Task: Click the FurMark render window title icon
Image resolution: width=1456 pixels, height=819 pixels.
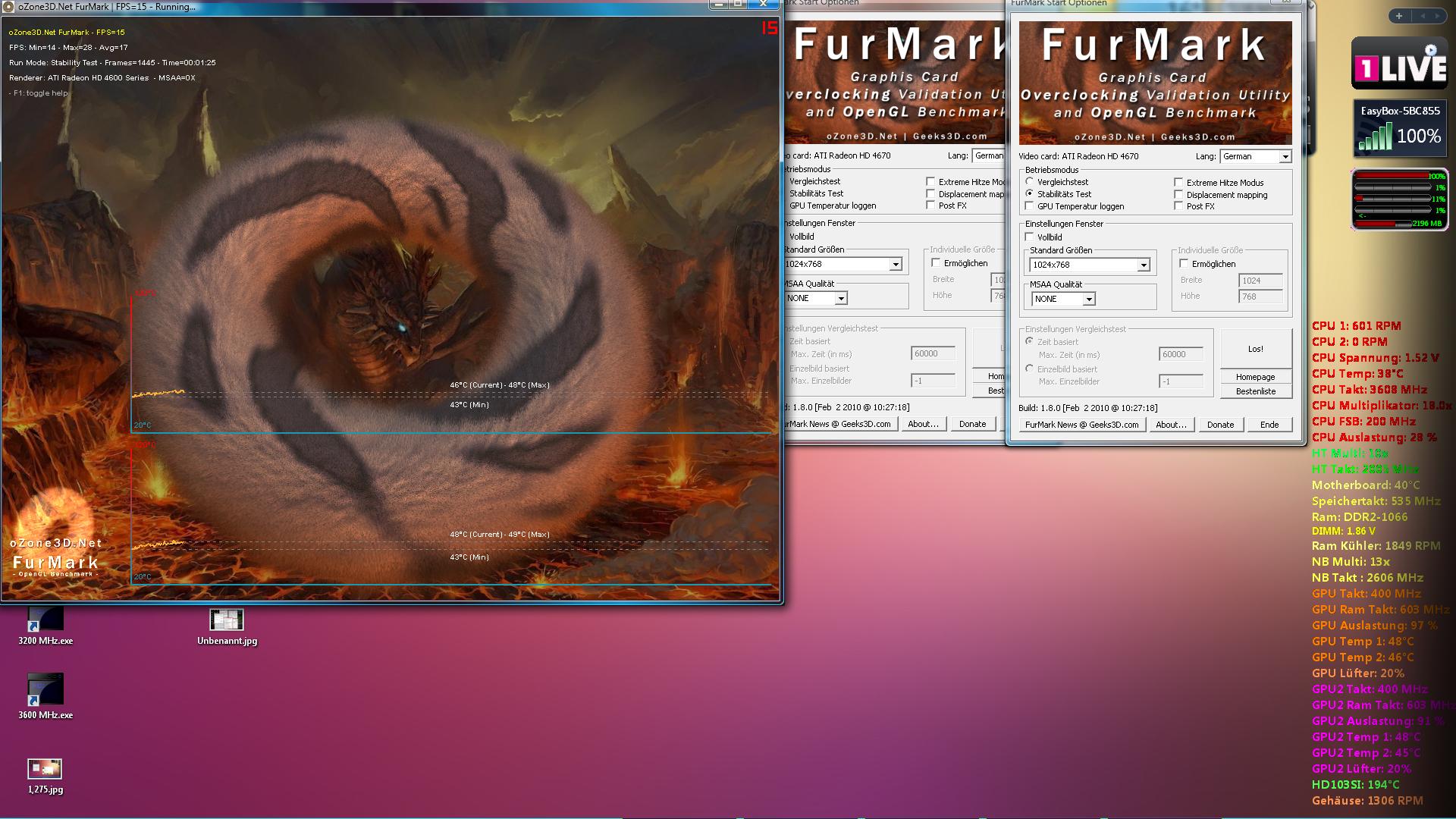Action: (x=9, y=7)
